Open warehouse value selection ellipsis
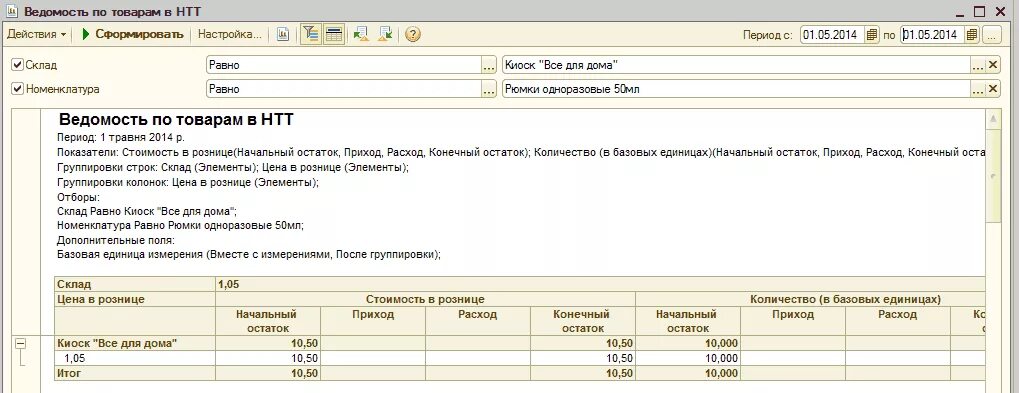1019x393 pixels. [978, 65]
